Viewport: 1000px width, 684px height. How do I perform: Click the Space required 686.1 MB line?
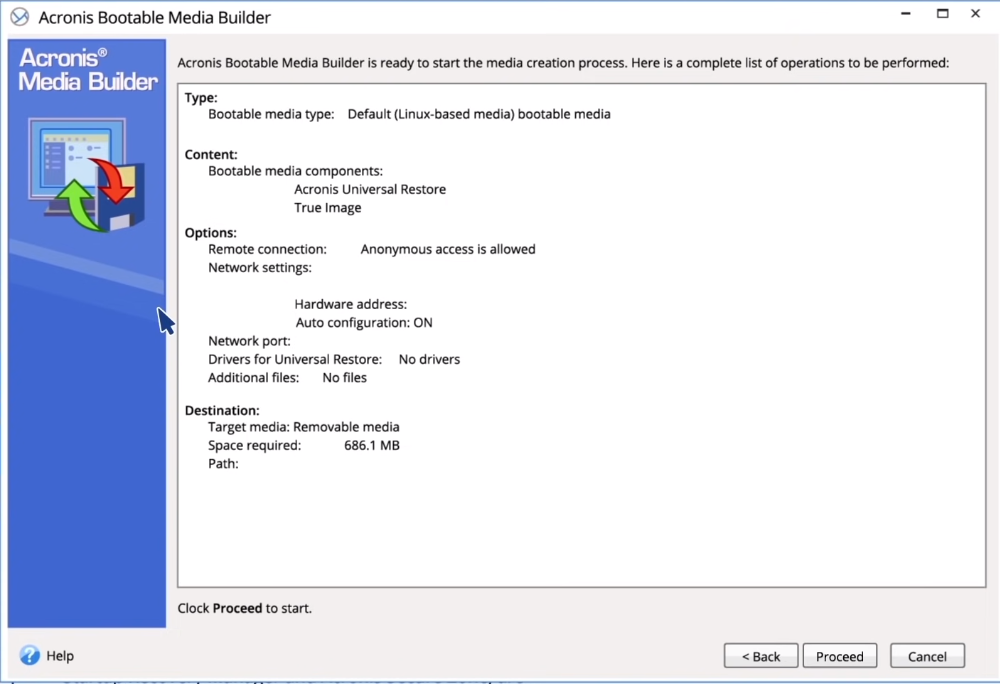point(303,445)
